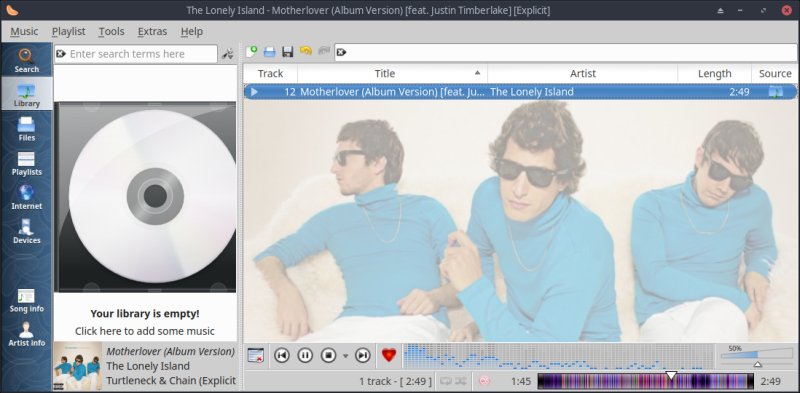Viewport: 800px width, 393px height.
Task: Skip to the next track
Action: [362, 355]
